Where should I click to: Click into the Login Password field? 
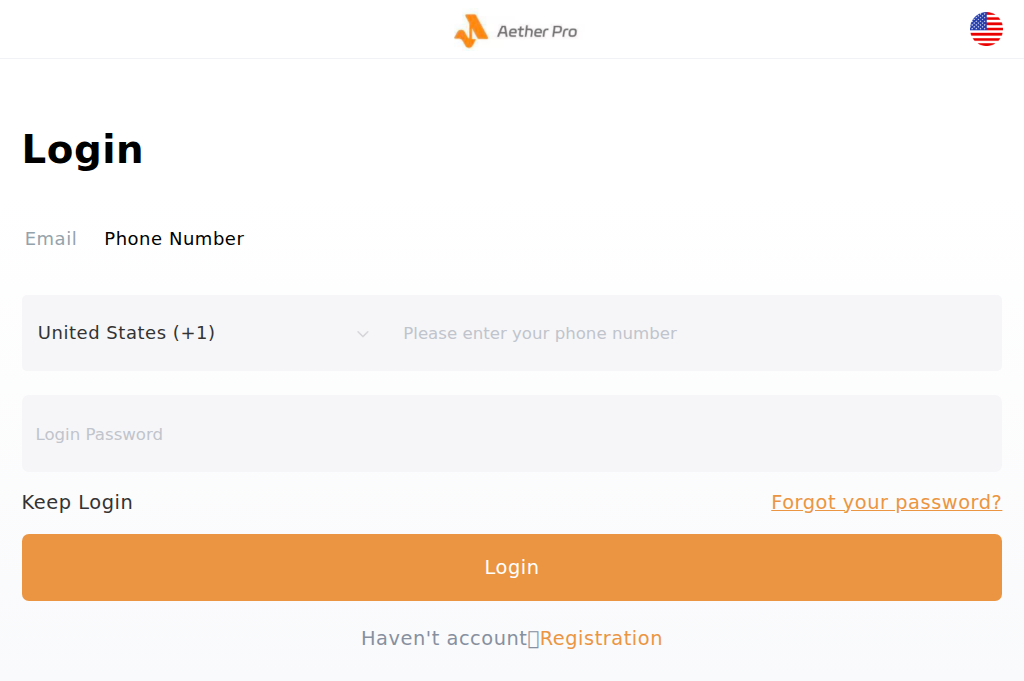click(x=511, y=434)
